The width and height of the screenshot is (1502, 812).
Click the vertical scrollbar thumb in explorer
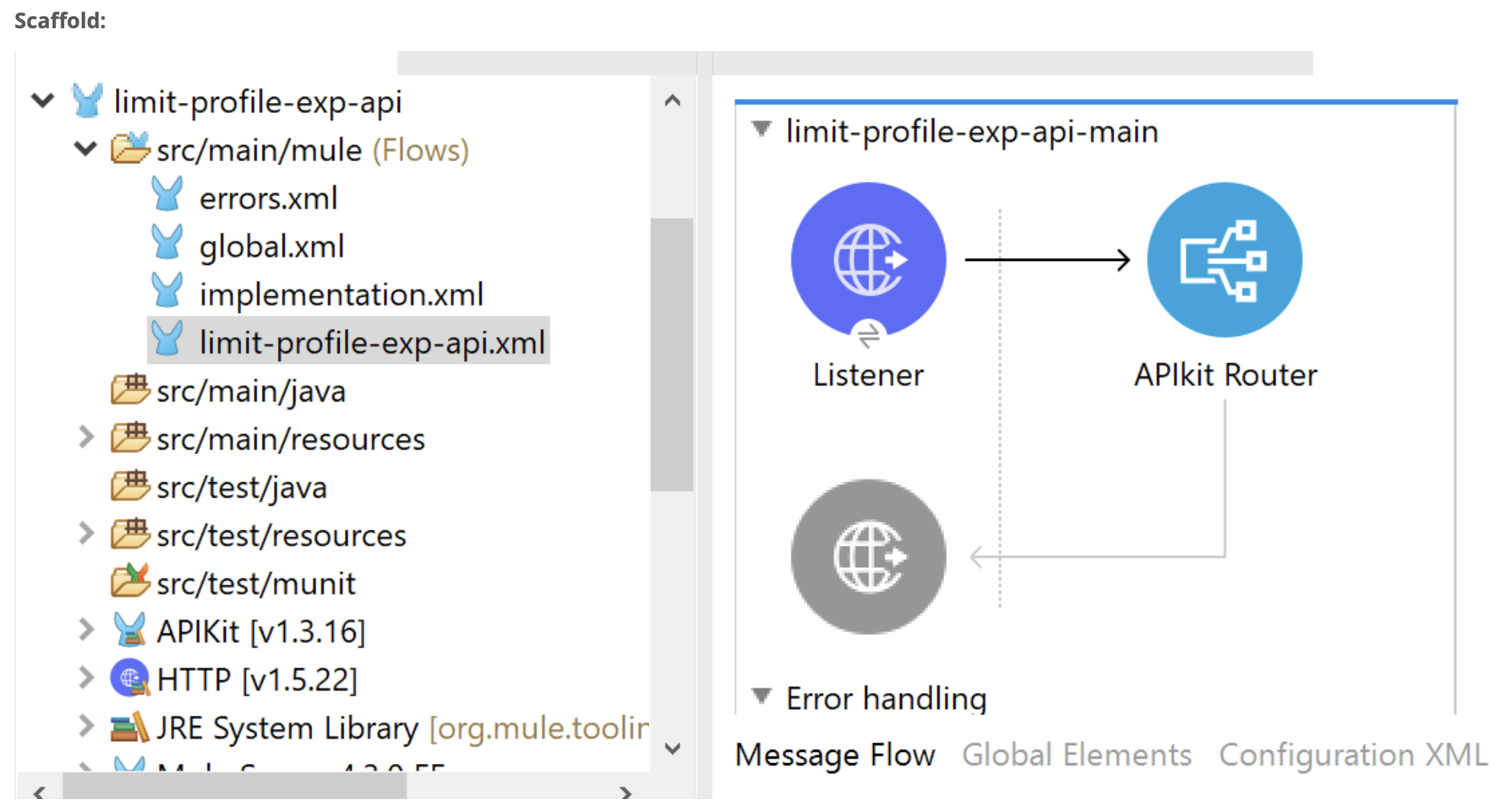(672, 354)
